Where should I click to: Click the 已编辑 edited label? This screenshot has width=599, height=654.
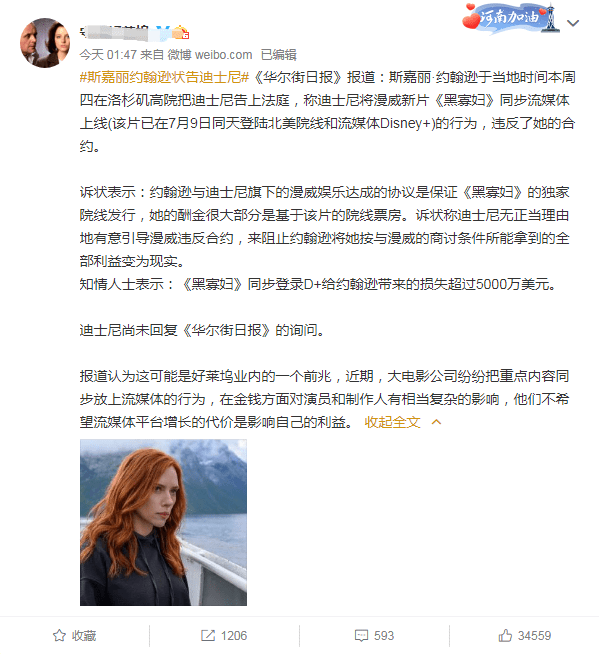coord(279,55)
